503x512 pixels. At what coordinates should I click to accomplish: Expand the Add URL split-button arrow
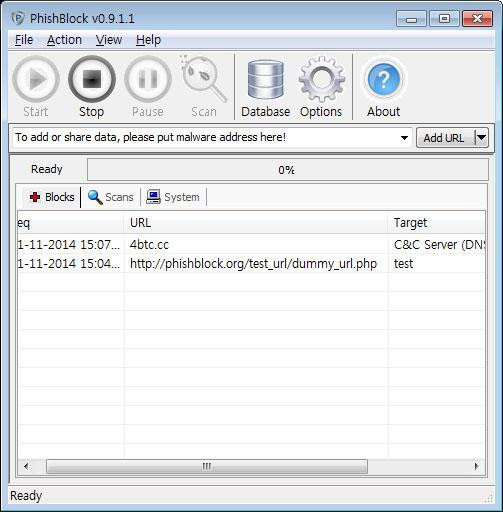pos(482,138)
